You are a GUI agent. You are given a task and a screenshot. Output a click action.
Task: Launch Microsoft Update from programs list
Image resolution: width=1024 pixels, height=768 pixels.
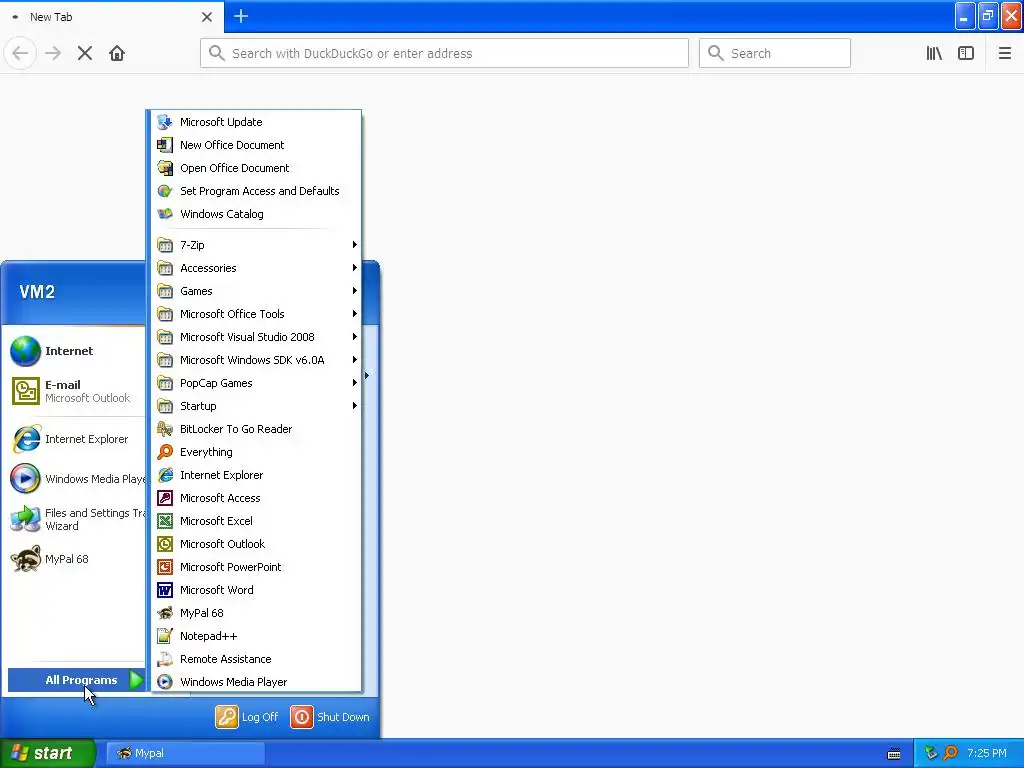click(x=256, y=122)
